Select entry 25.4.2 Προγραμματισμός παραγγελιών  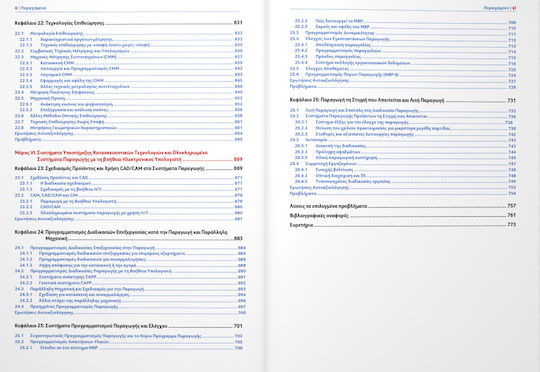coord(405,51)
